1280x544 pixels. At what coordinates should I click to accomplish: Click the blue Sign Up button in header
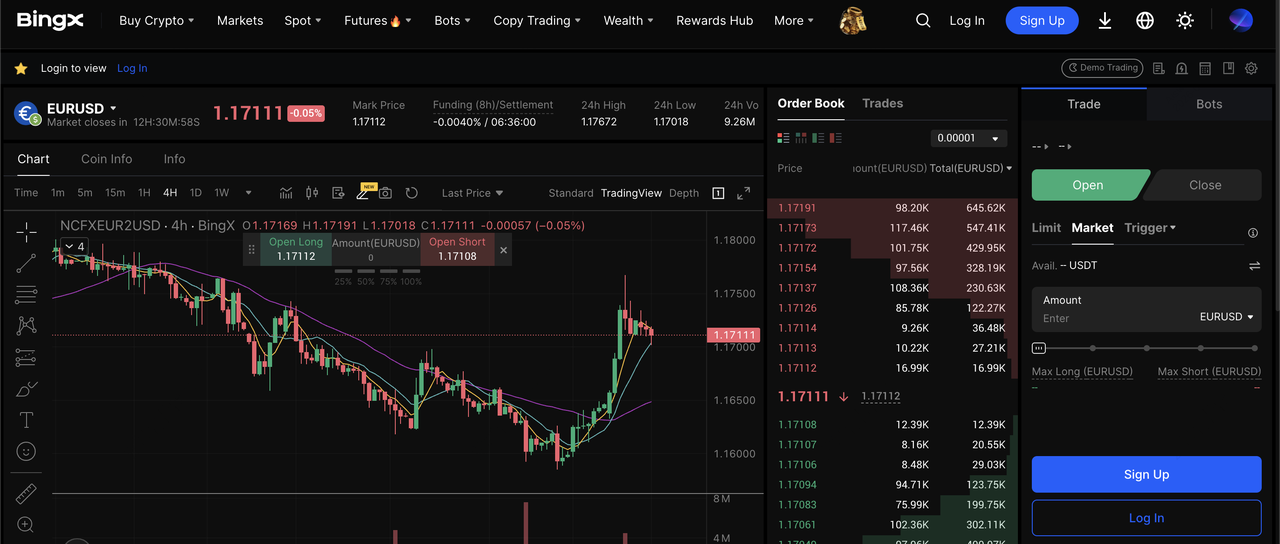click(x=1041, y=21)
